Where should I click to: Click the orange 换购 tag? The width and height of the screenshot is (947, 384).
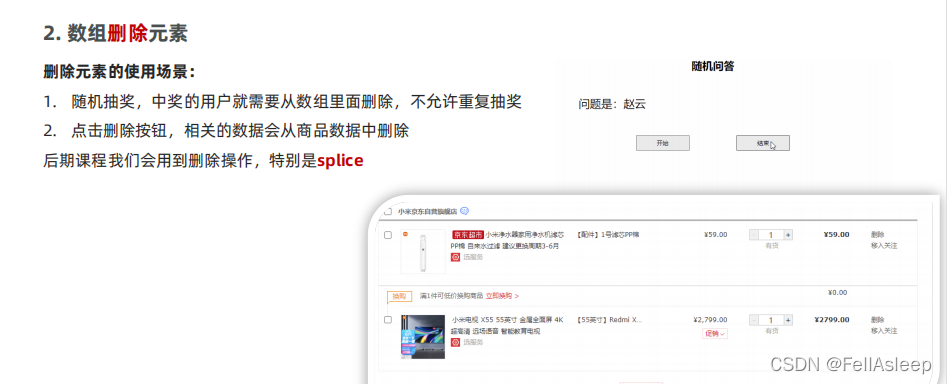[399, 296]
